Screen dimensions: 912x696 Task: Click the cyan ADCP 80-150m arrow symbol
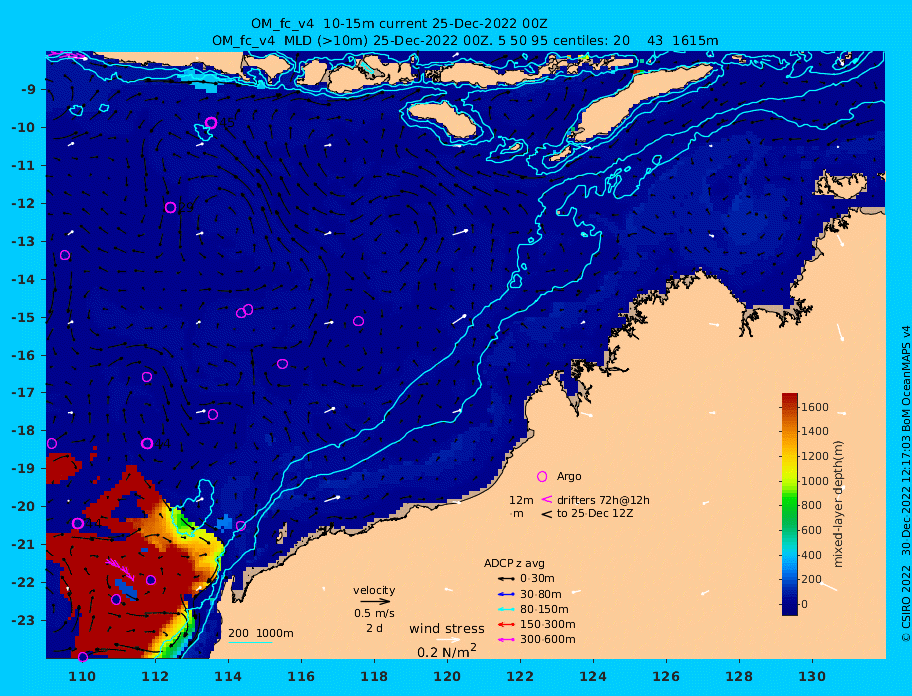click(x=506, y=609)
